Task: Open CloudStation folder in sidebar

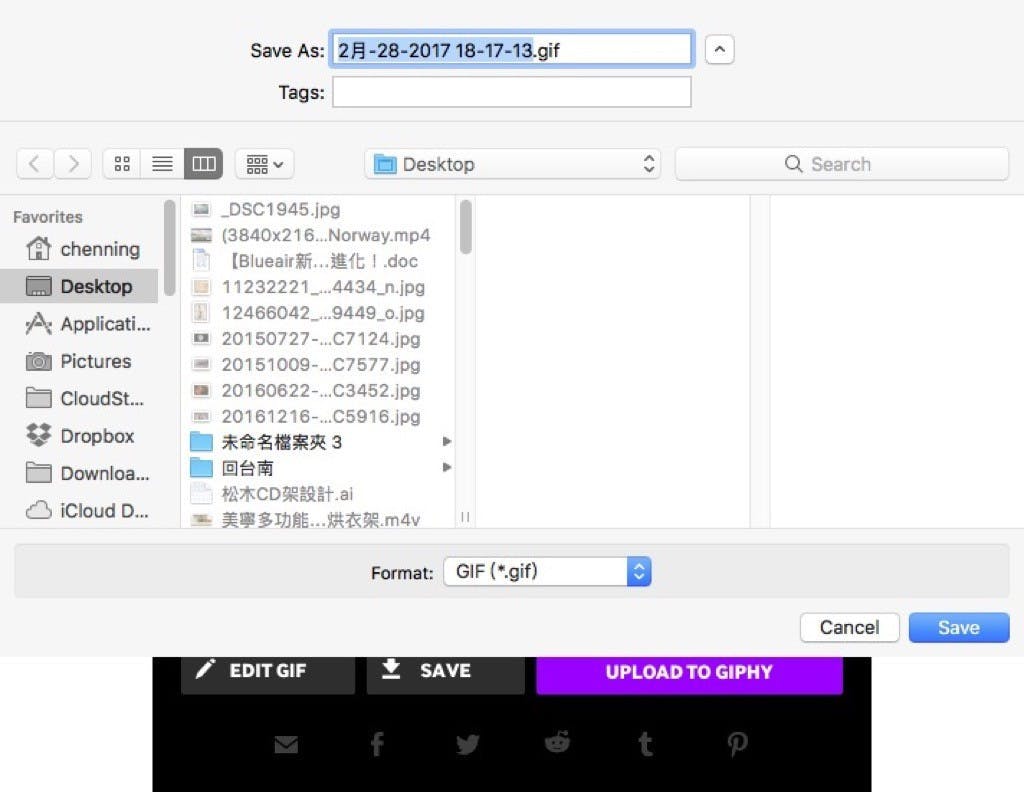Action: point(84,398)
